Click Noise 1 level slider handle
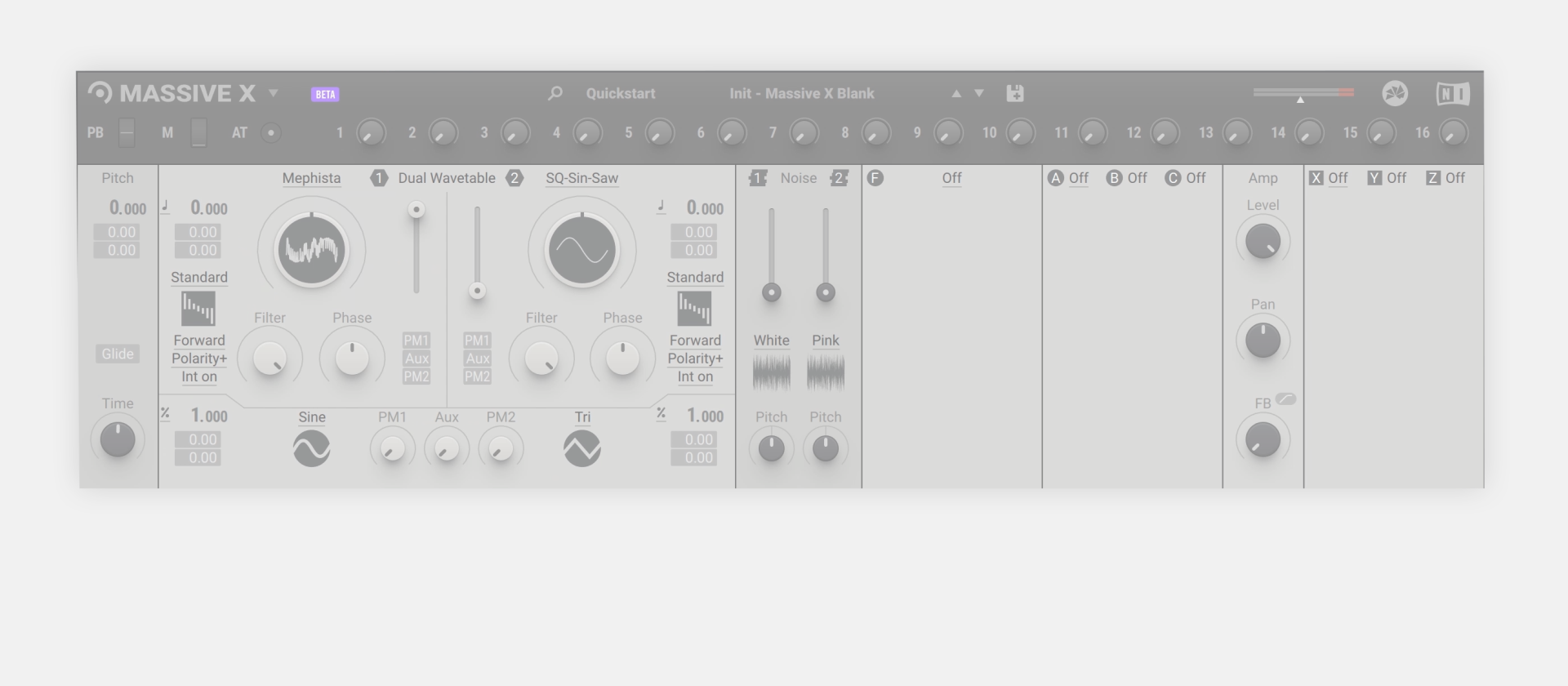 (772, 292)
